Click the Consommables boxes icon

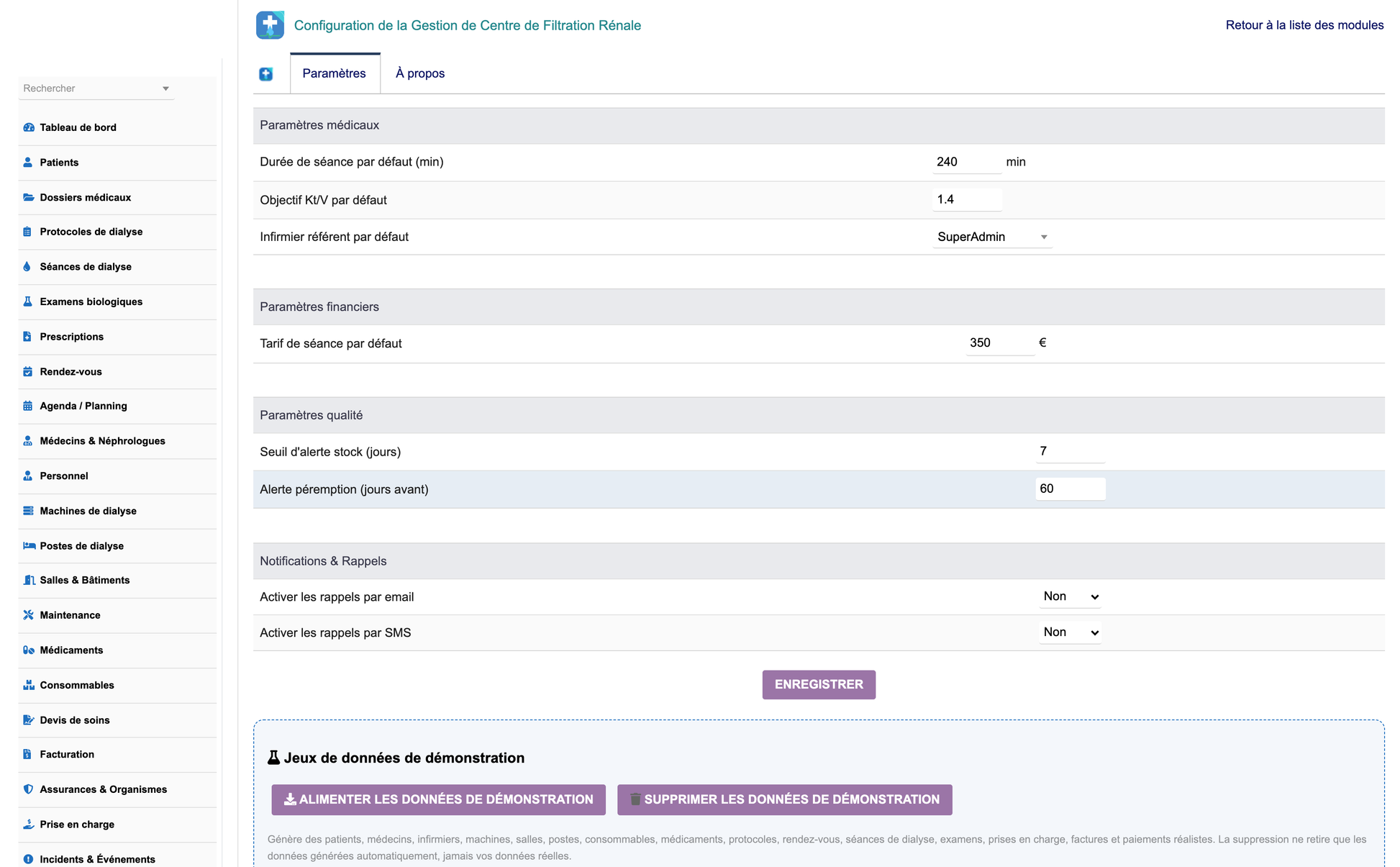[29, 685]
